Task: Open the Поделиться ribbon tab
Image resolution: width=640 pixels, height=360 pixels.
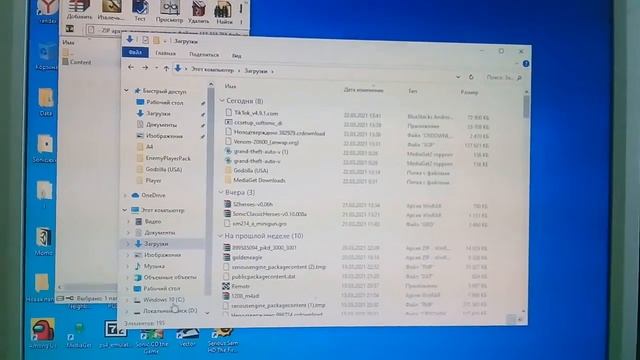Action: click(x=204, y=55)
